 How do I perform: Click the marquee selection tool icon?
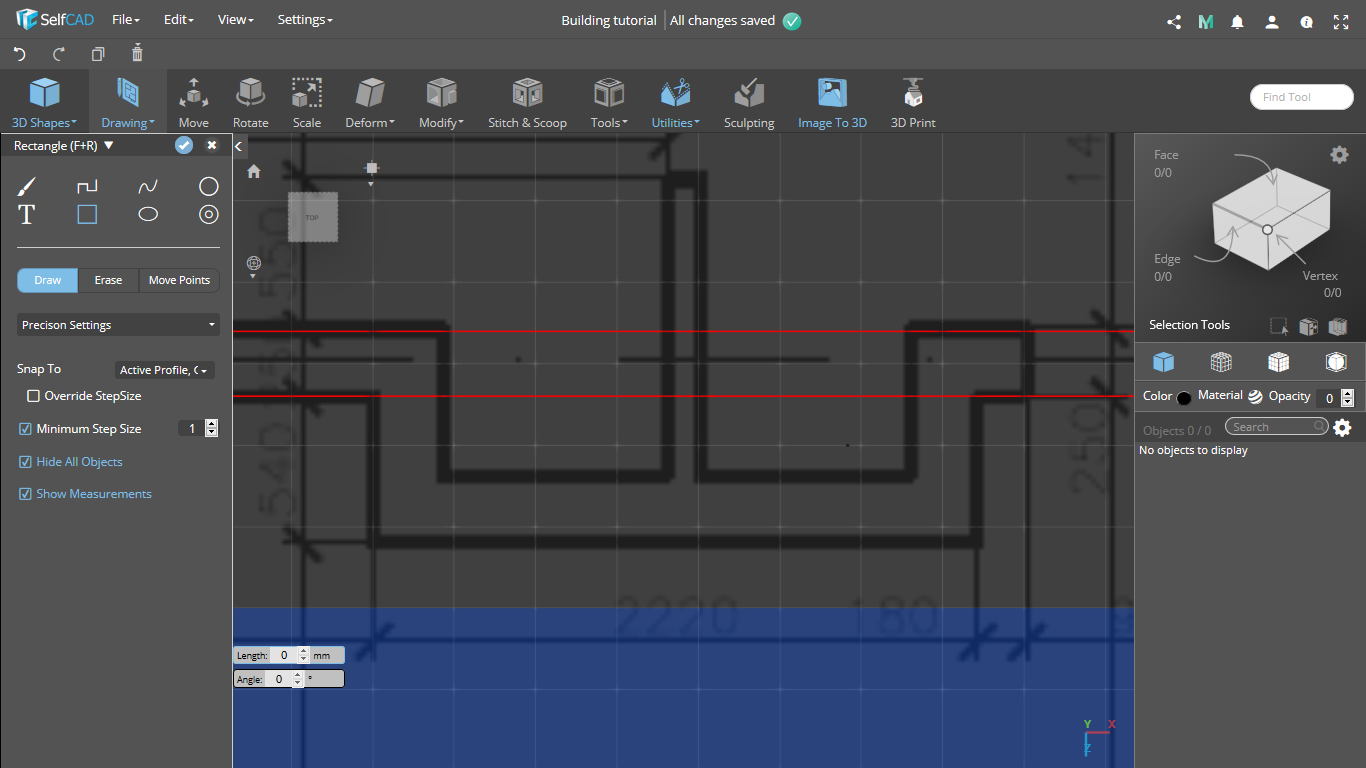click(1278, 326)
